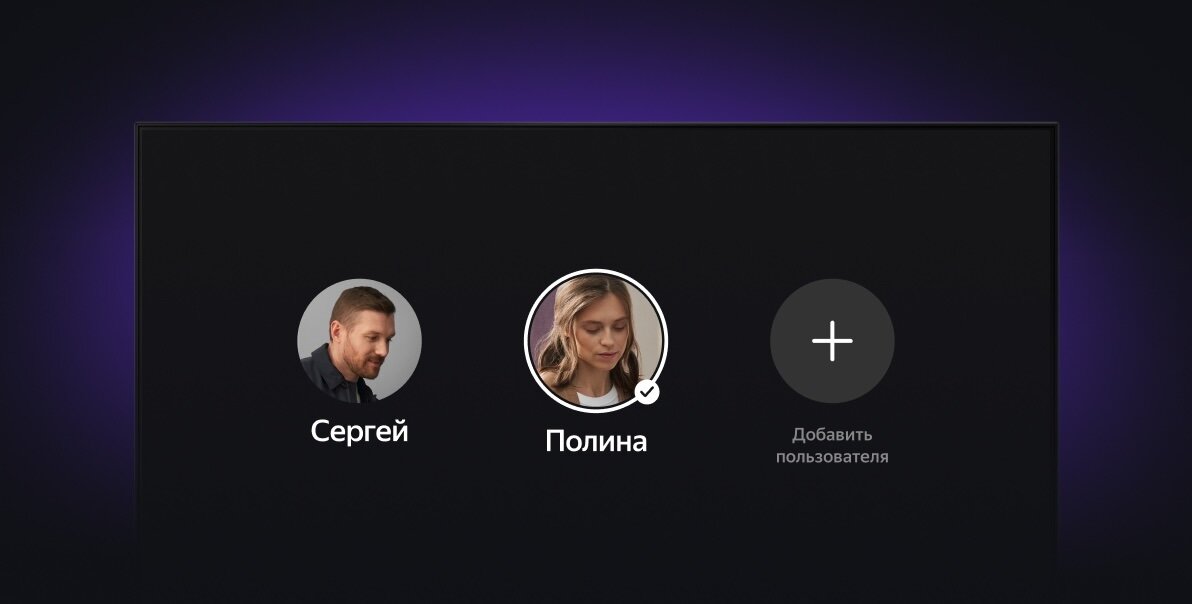Switch to the bearded man's profile
This screenshot has height=604, width=1192.
click(360, 340)
